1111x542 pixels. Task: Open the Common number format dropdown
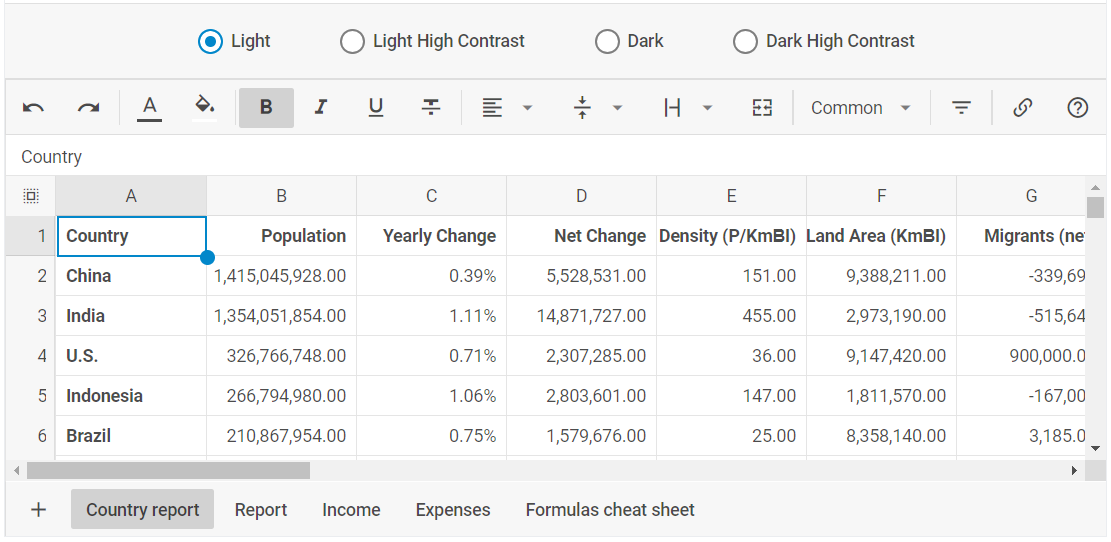coord(861,108)
